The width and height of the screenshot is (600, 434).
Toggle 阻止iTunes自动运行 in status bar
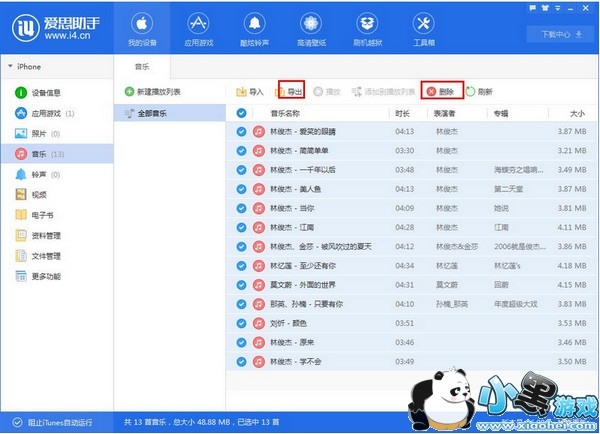[x=52, y=423]
